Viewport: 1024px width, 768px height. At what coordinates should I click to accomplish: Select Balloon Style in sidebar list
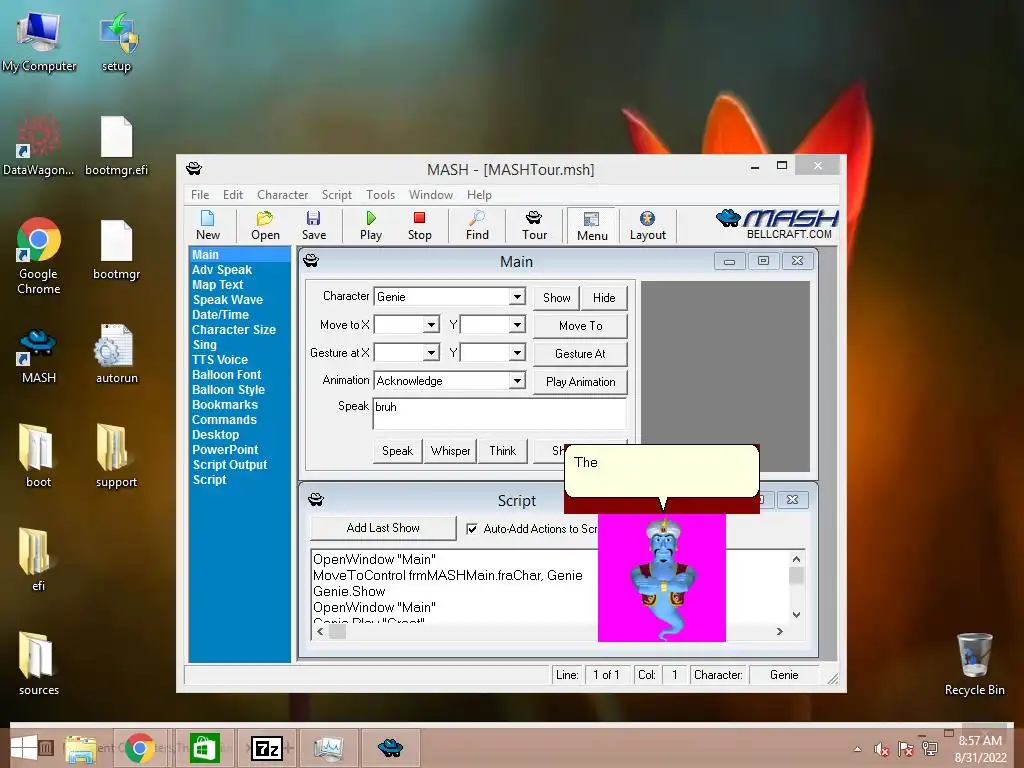[228, 390]
